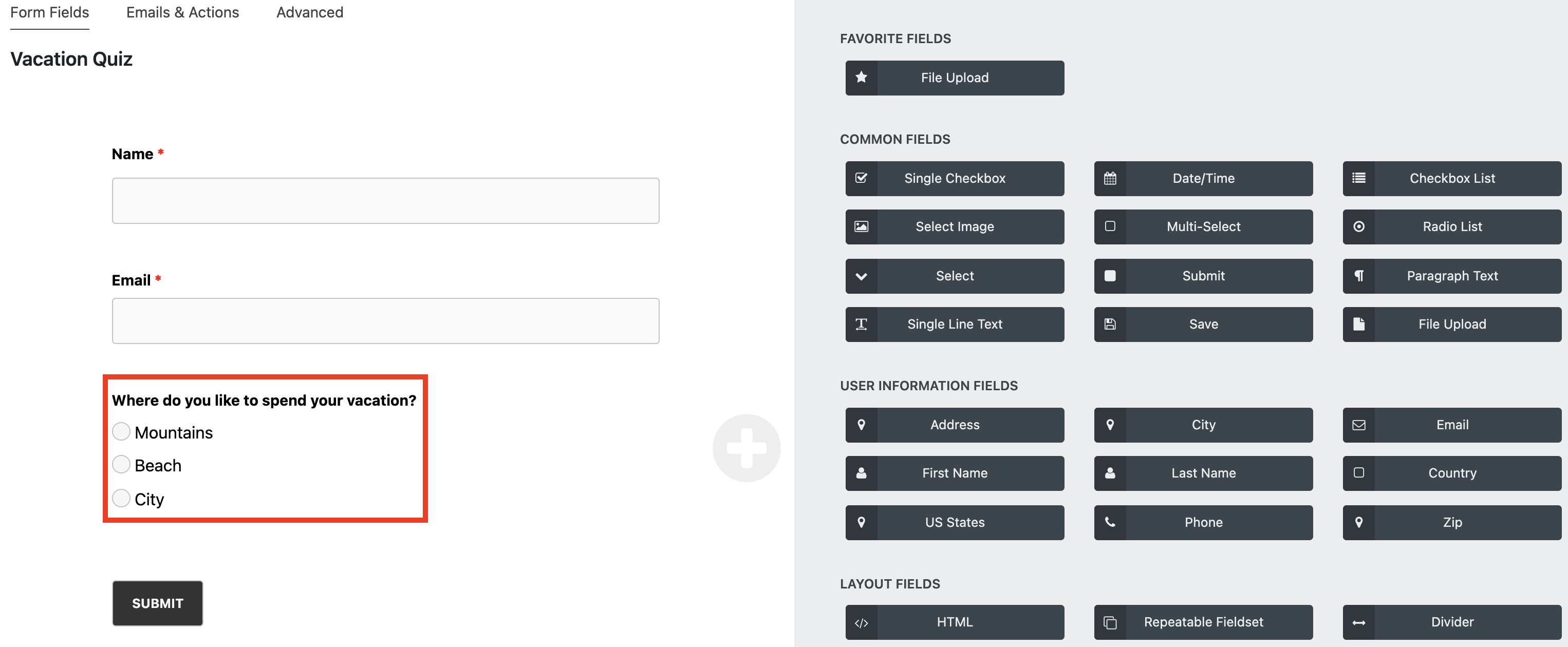Click the Select dropdown chevron field icon

tap(861, 276)
